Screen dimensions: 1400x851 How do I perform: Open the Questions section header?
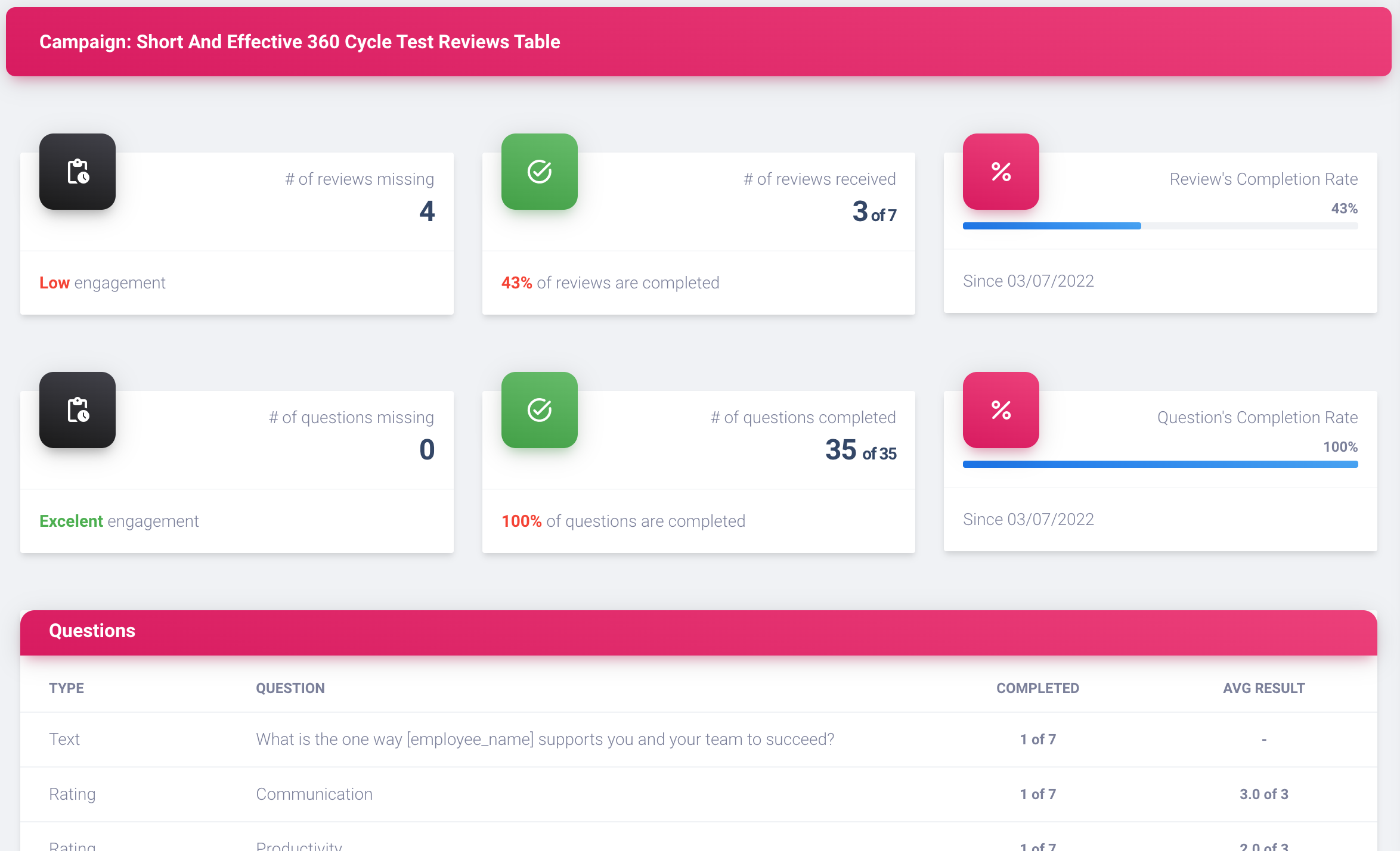point(92,631)
